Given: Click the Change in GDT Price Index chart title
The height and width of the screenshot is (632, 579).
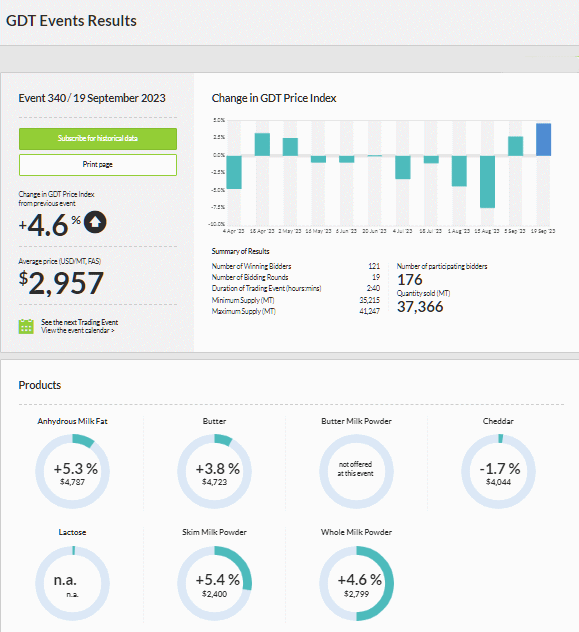Looking at the screenshot, I should [274, 98].
